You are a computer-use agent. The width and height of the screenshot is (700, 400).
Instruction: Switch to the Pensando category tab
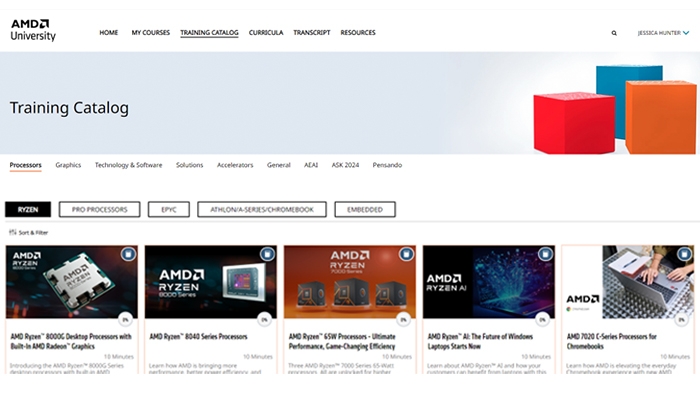point(387,165)
